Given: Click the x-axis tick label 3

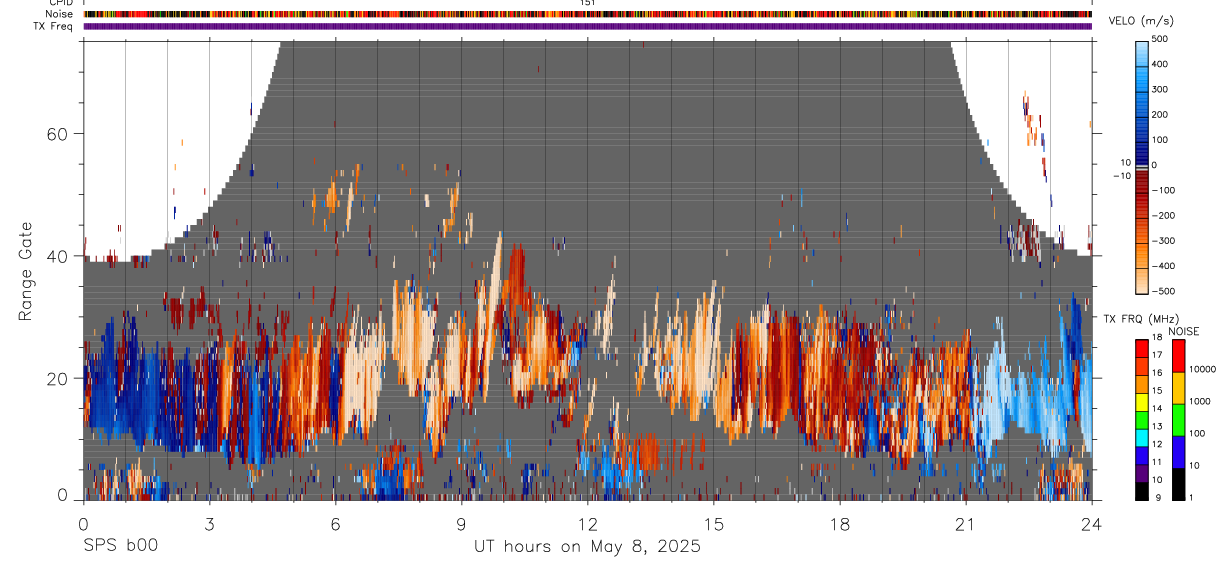Looking at the screenshot, I should point(209,524).
